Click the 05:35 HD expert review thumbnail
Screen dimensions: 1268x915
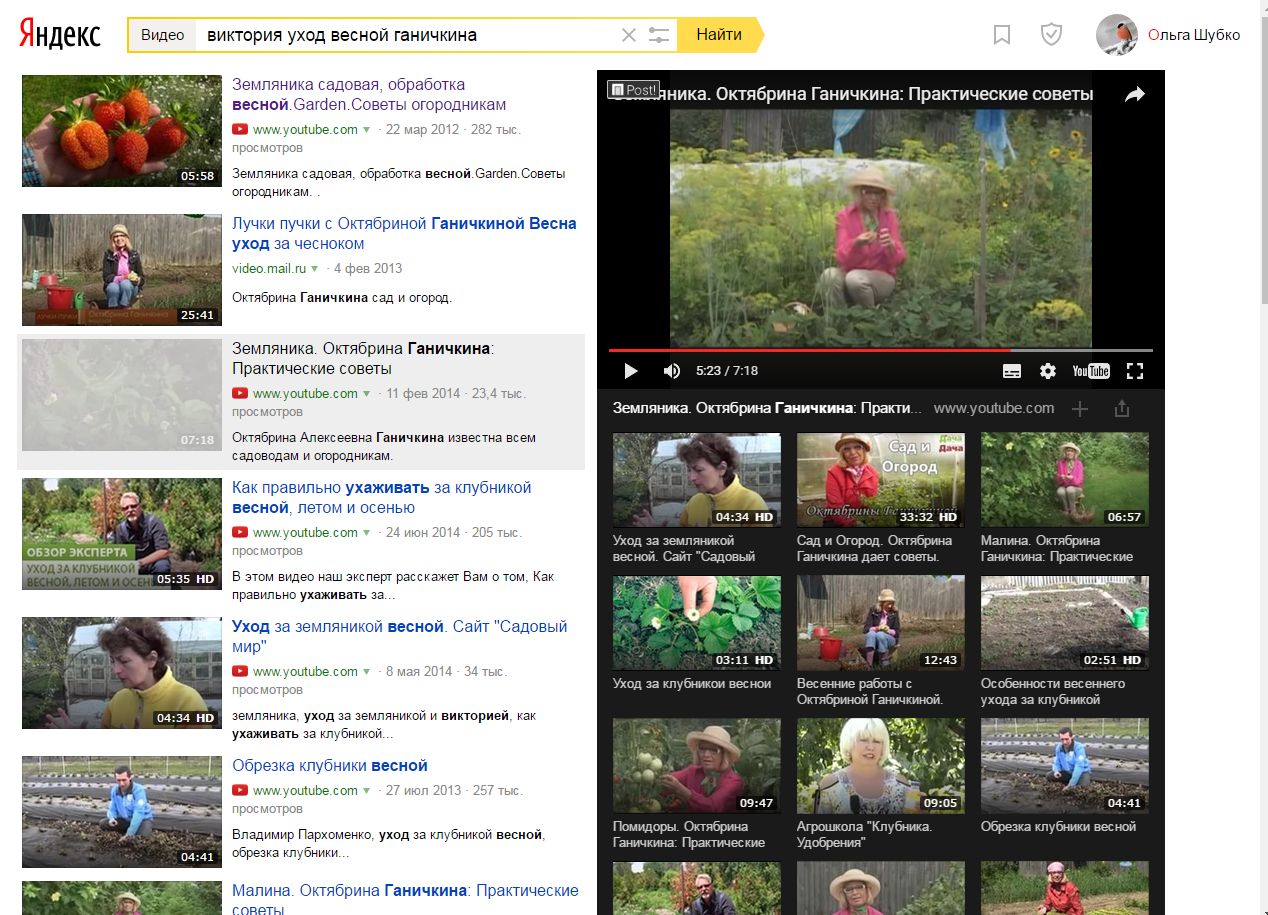tap(121, 534)
